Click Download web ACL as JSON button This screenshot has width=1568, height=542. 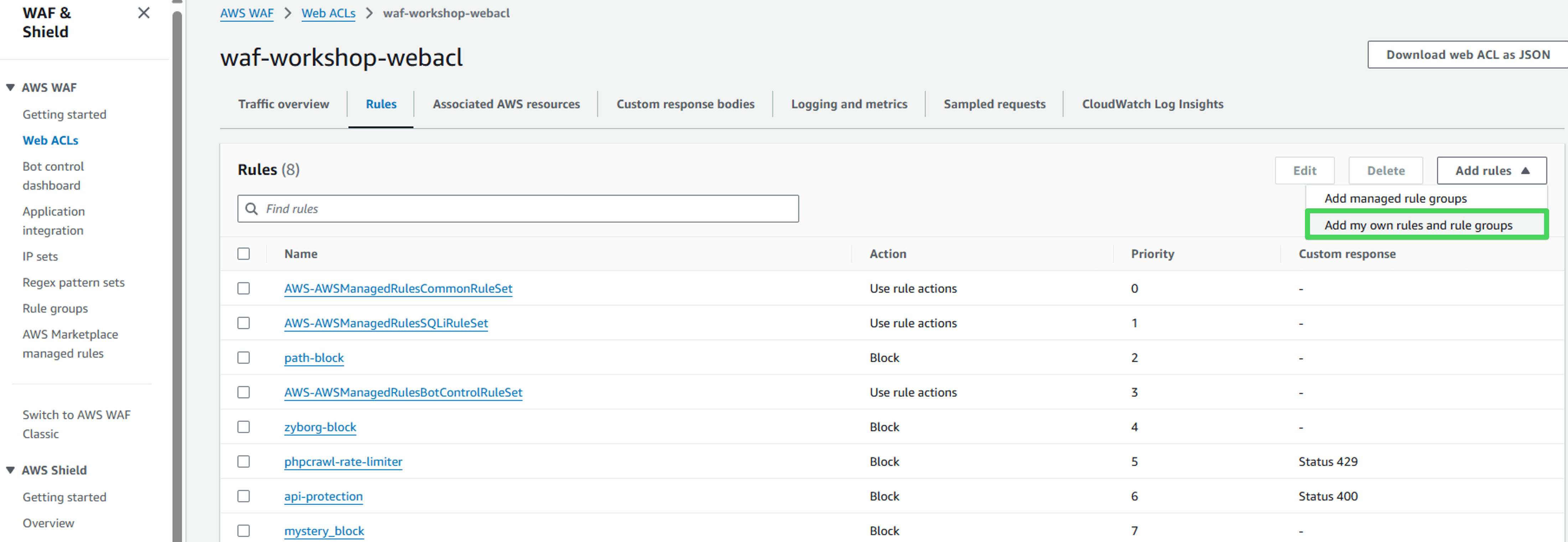tap(1467, 55)
